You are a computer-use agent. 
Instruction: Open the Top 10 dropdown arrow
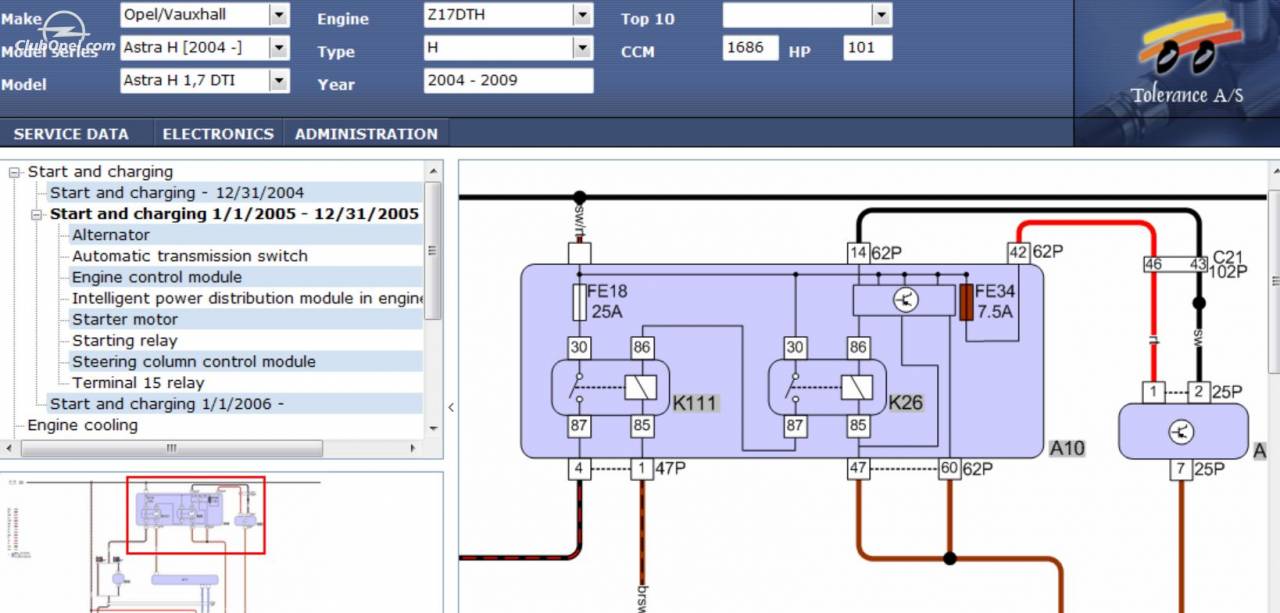pyautogui.click(x=881, y=15)
